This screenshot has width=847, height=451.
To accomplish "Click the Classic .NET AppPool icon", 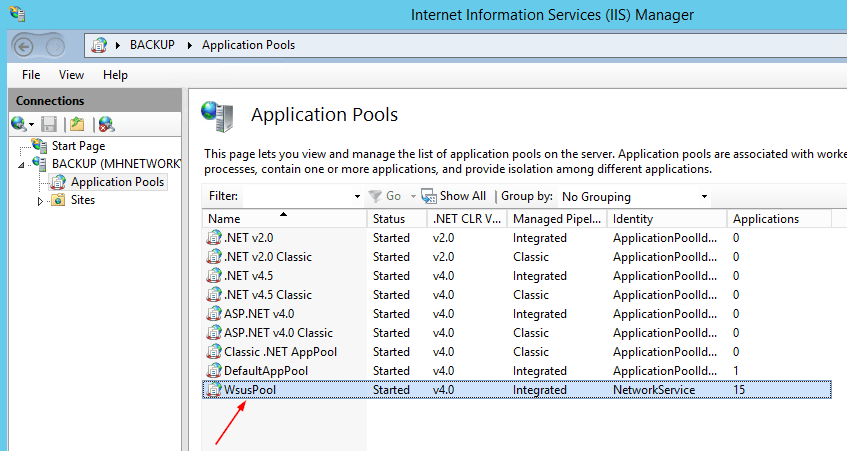I will click(x=214, y=352).
